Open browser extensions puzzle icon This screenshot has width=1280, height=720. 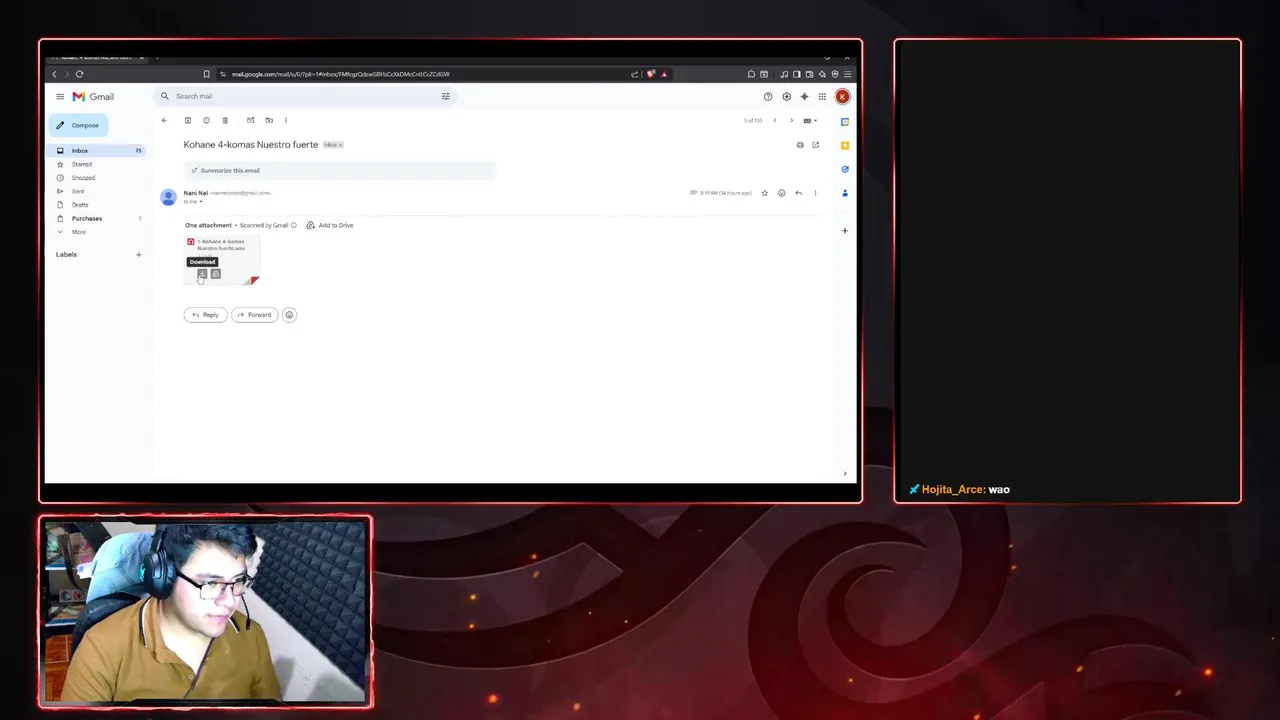(751, 74)
